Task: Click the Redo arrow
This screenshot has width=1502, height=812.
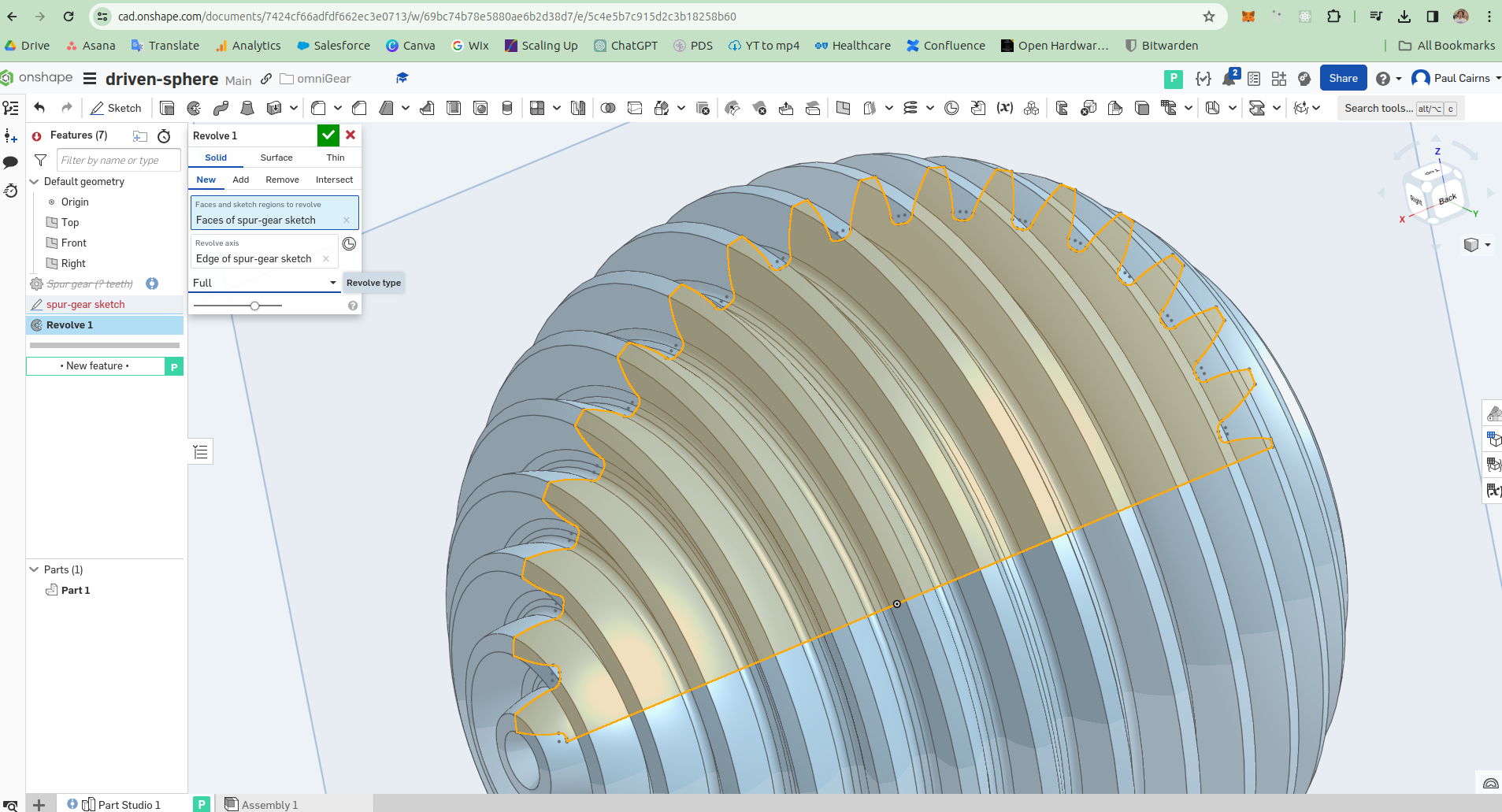Action: click(x=67, y=108)
